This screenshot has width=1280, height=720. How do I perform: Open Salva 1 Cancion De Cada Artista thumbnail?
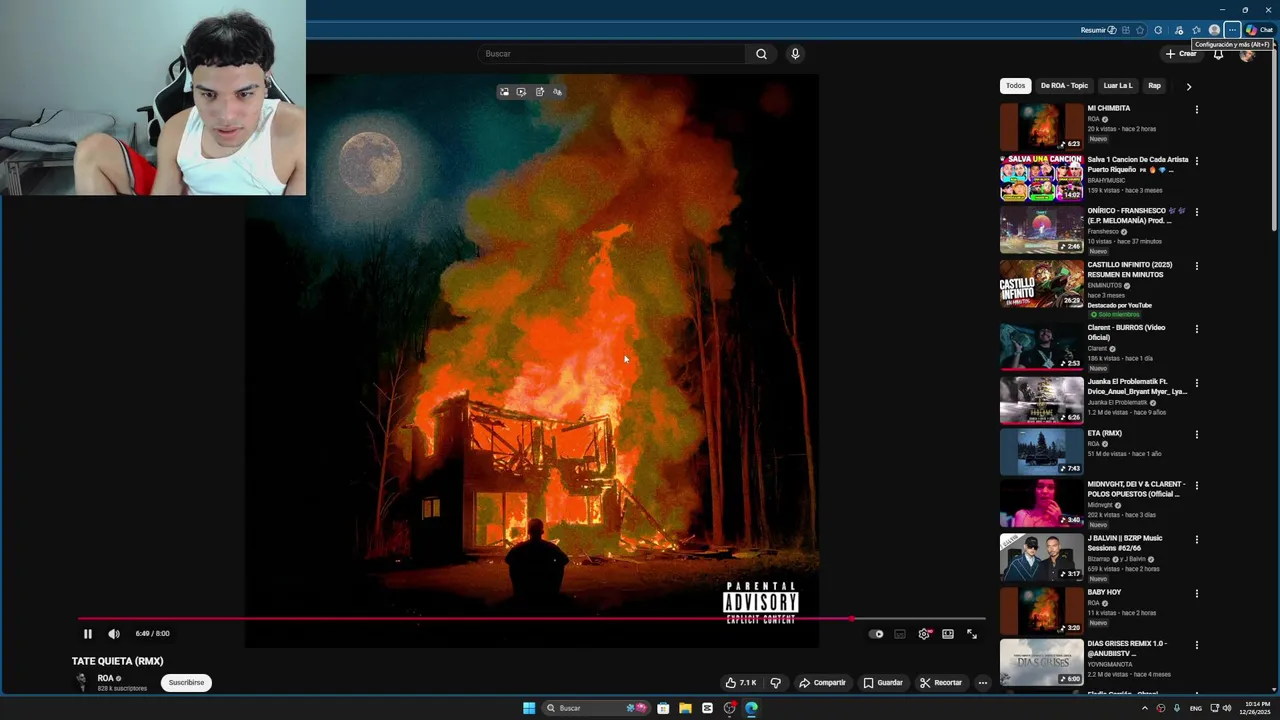(x=1042, y=178)
